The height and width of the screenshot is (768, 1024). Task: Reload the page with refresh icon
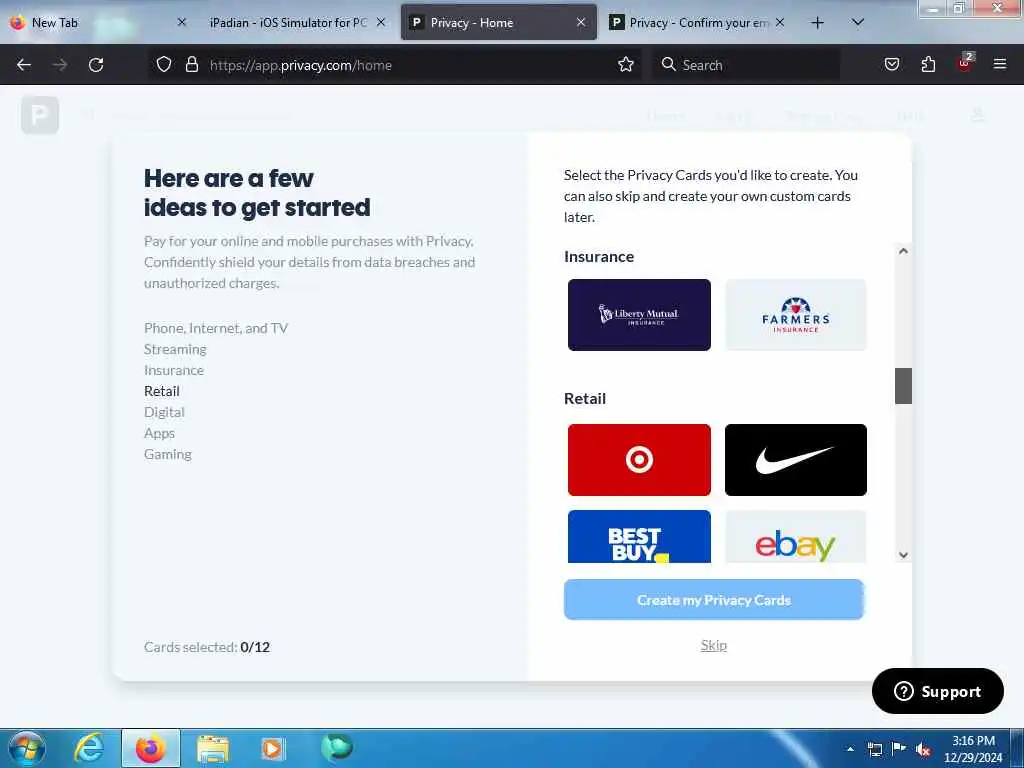coord(96,65)
